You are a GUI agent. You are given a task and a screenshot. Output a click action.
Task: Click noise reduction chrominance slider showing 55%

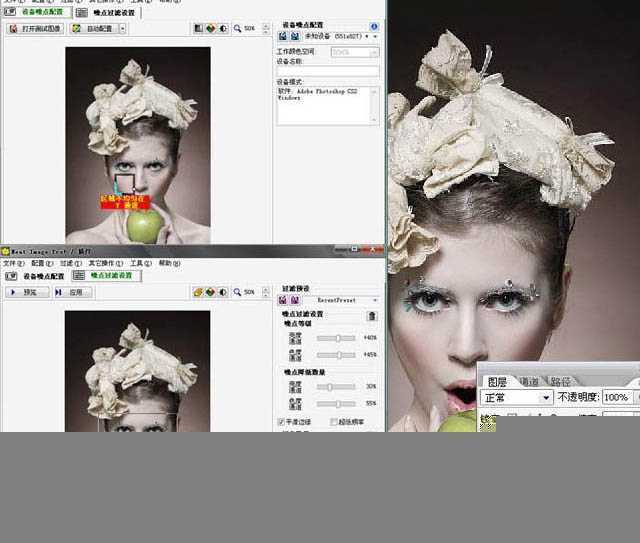tap(336, 403)
